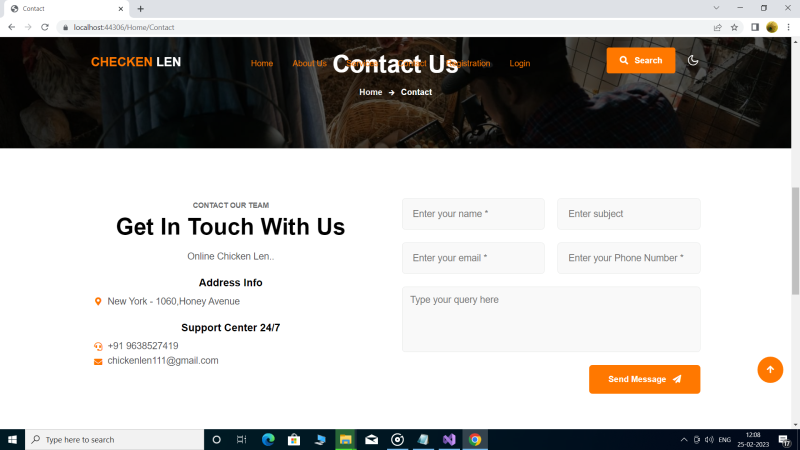
Task: Open a new browser tab
Action: [x=140, y=9]
